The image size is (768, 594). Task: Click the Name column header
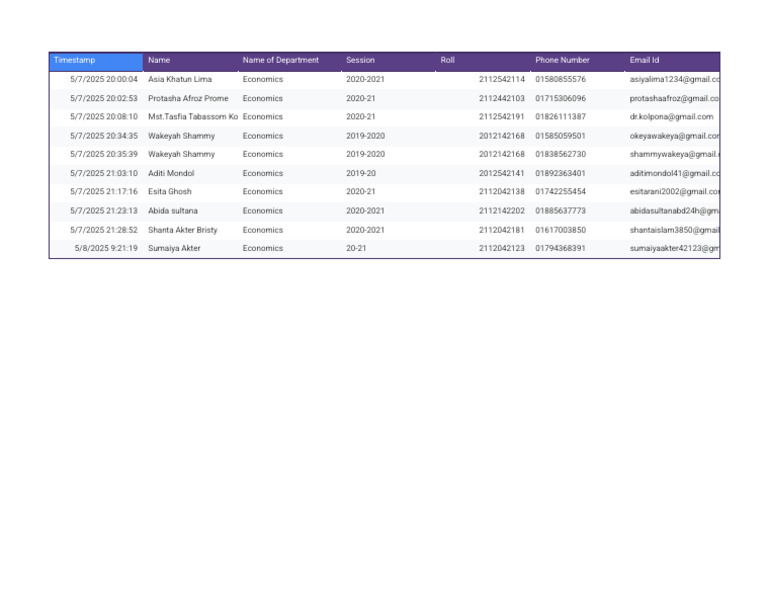coord(190,61)
